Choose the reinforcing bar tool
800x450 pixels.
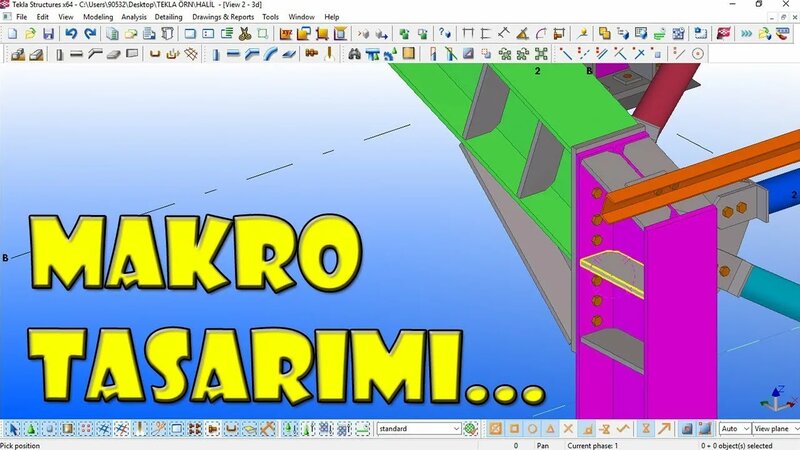[155, 54]
